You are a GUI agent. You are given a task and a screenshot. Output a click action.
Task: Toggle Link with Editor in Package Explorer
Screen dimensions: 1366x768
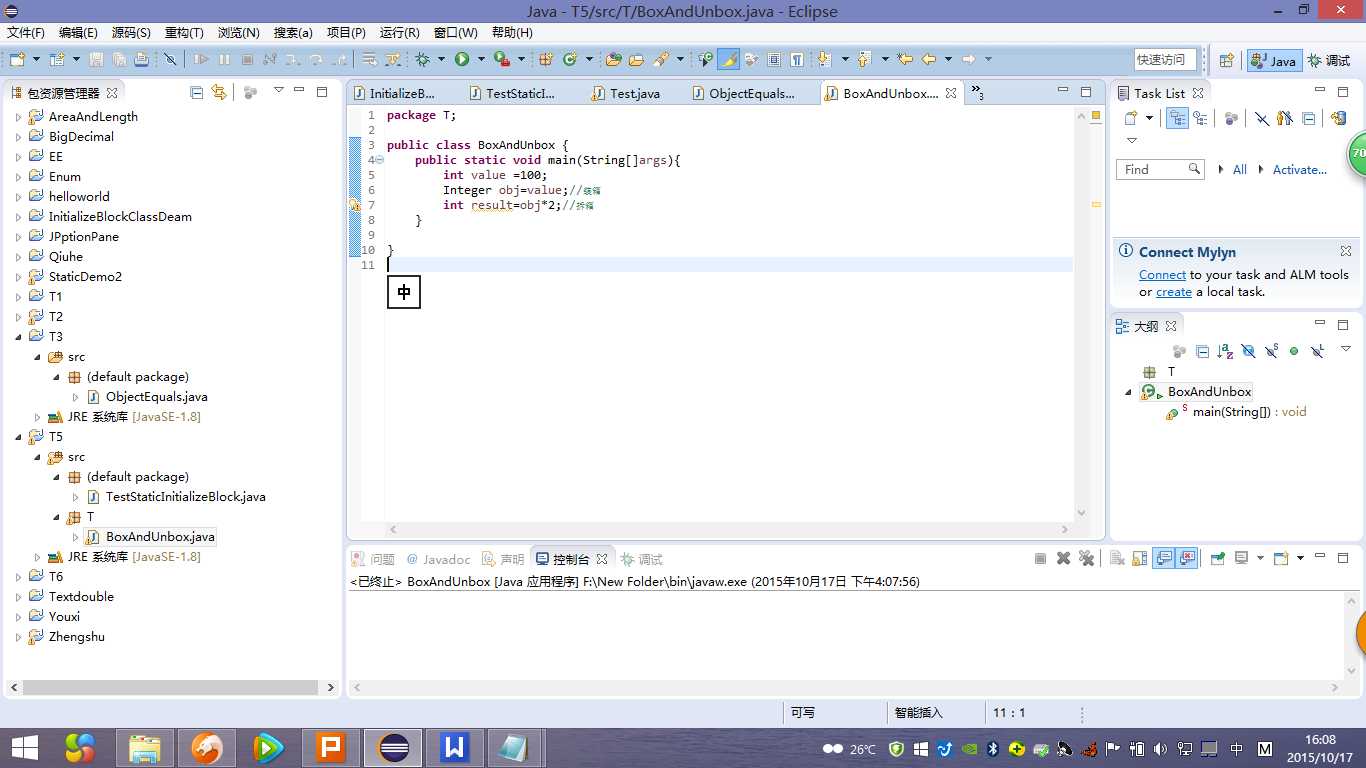(x=219, y=92)
